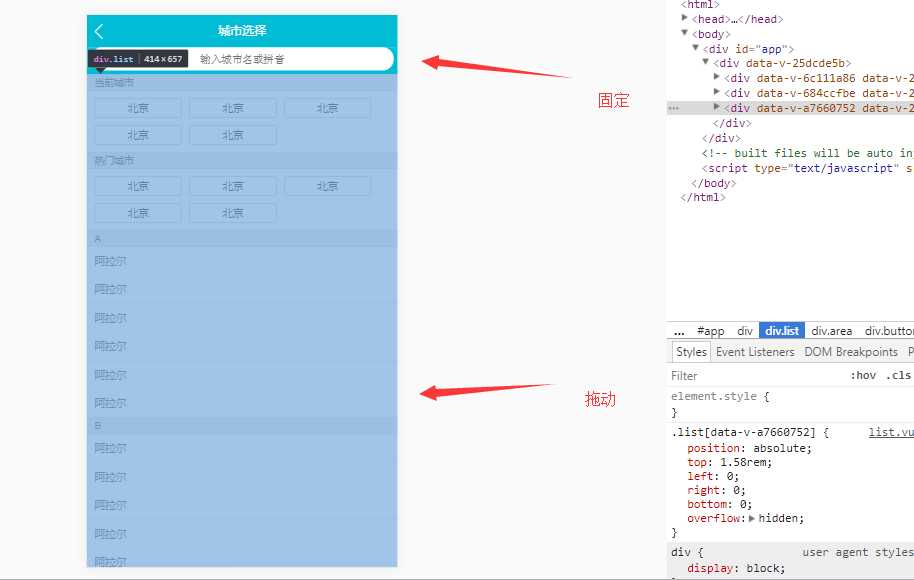Collapse the div id="app" node
The width and height of the screenshot is (914, 580).
(695, 48)
